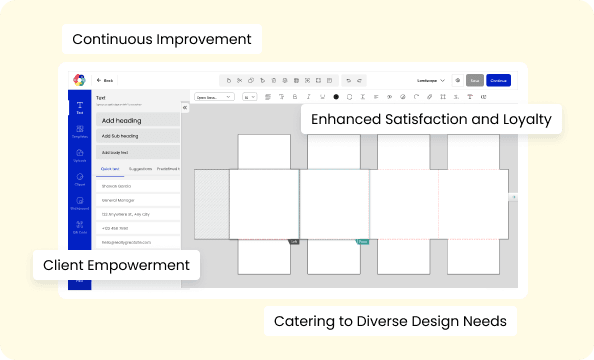Switch to the Quick text tab
Viewport: 594px width, 360px height.
click(x=110, y=169)
